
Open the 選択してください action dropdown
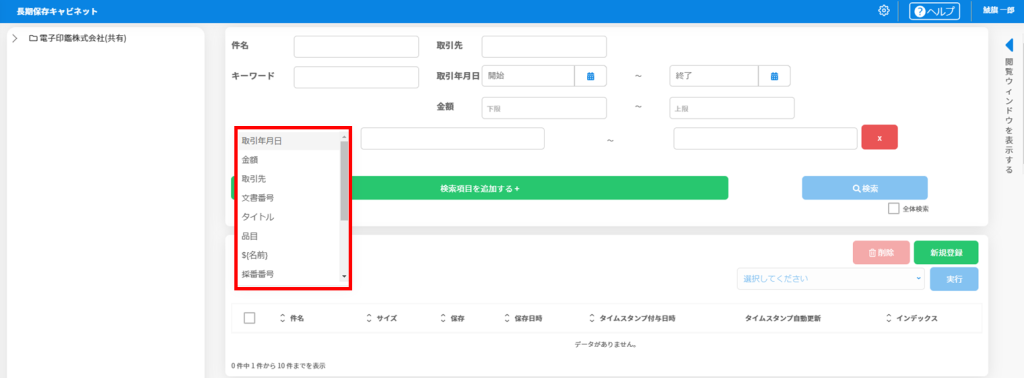point(831,279)
